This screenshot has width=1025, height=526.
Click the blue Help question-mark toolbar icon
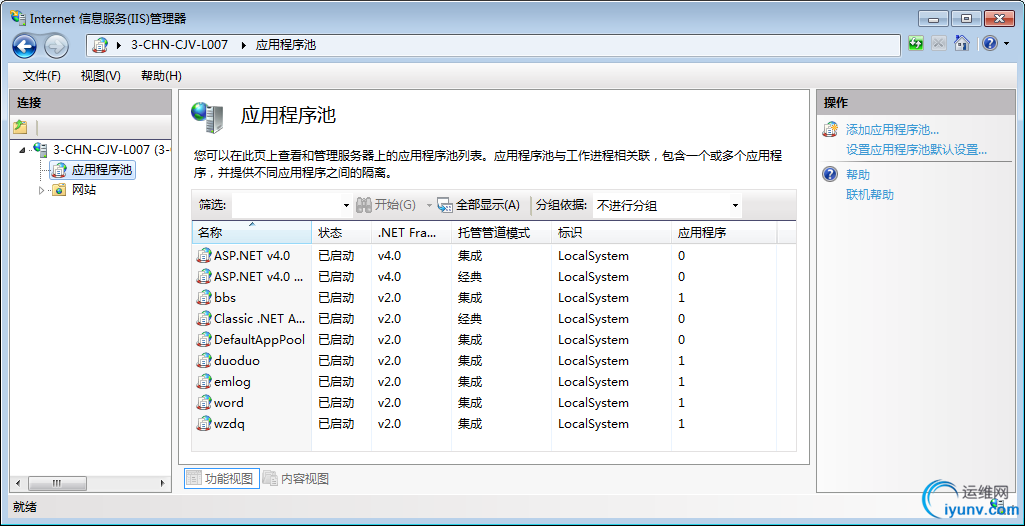coord(990,44)
